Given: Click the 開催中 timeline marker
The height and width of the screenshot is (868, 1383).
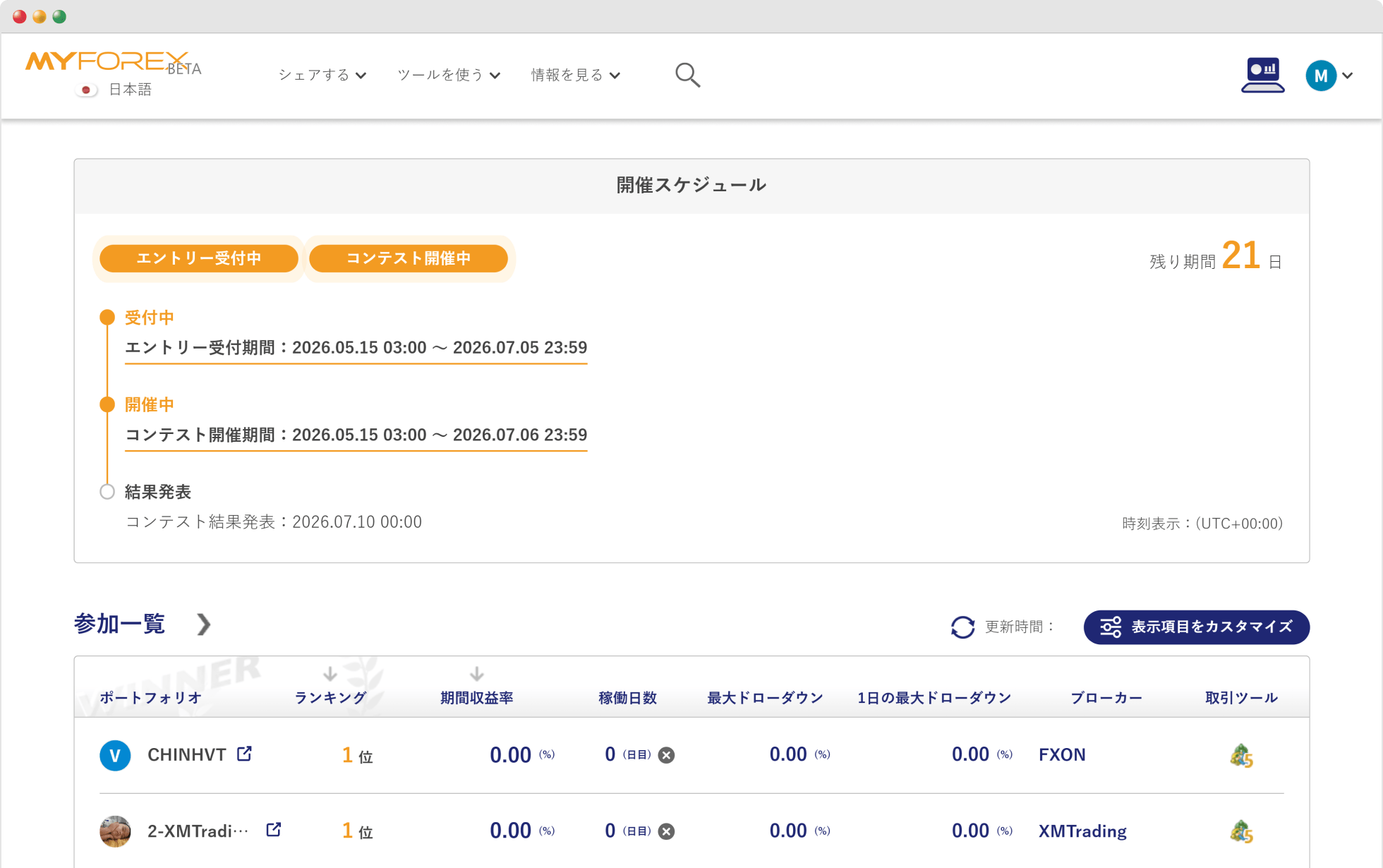Looking at the screenshot, I should 107,404.
